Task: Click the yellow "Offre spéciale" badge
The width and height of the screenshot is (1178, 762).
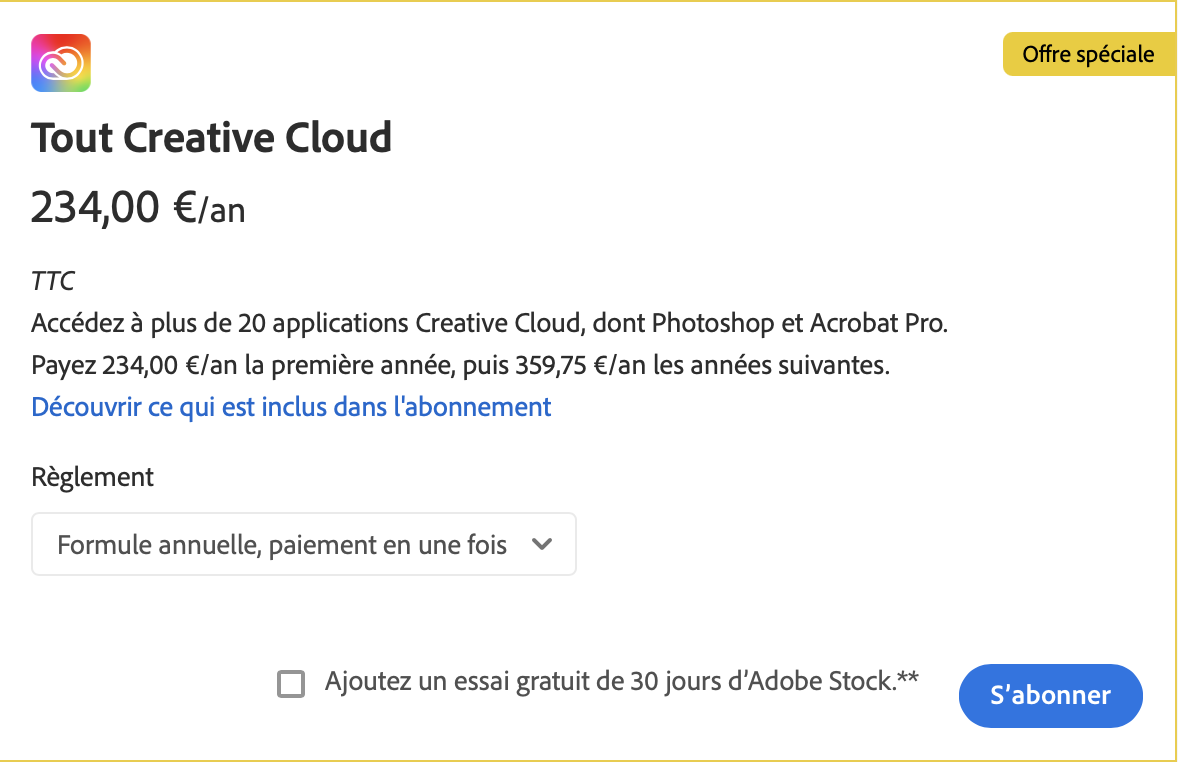Action: click(1088, 55)
